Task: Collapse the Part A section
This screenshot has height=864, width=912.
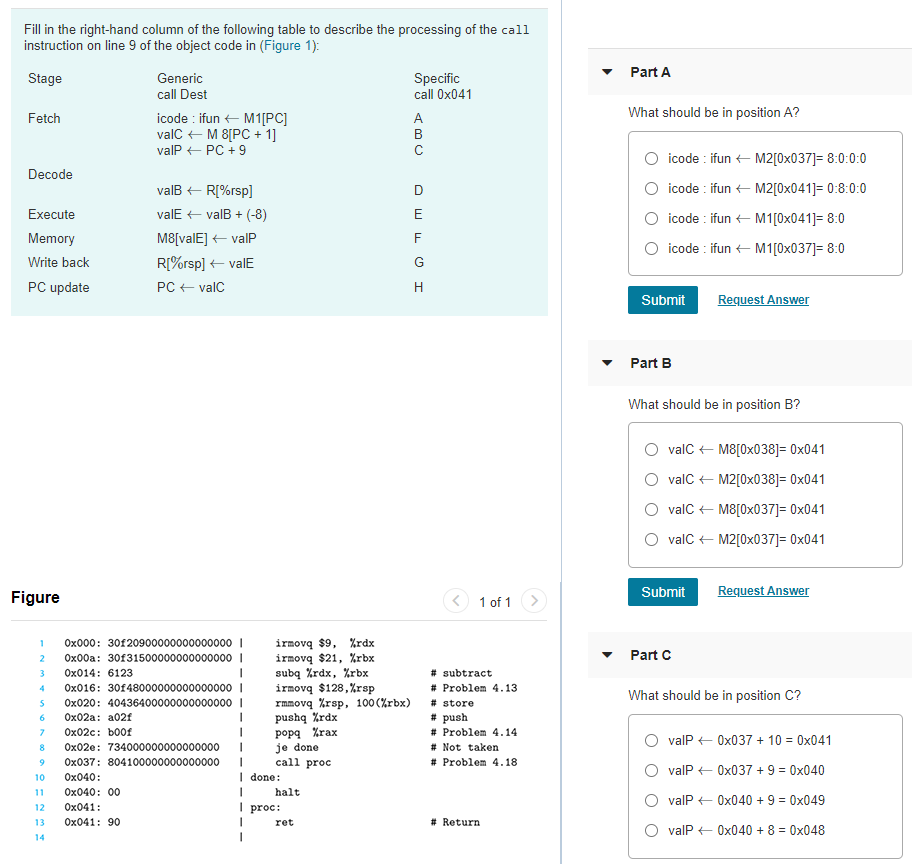Action: [x=605, y=72]
